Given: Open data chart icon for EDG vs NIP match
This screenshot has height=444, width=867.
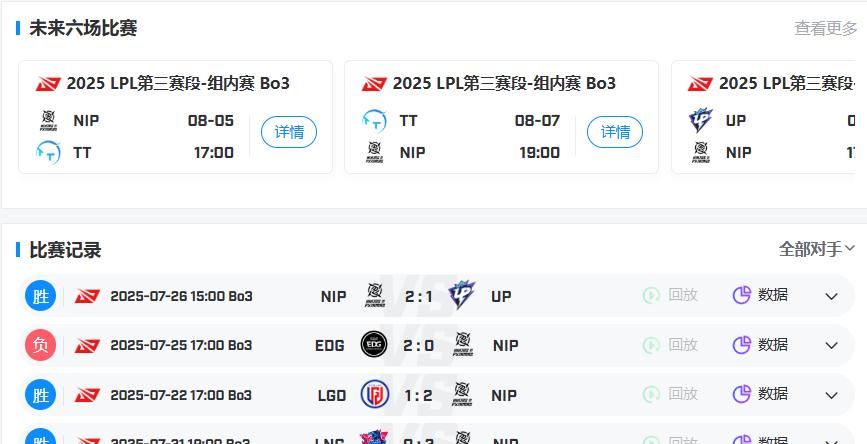Looking at the screenshot, I should coord(742,345).
